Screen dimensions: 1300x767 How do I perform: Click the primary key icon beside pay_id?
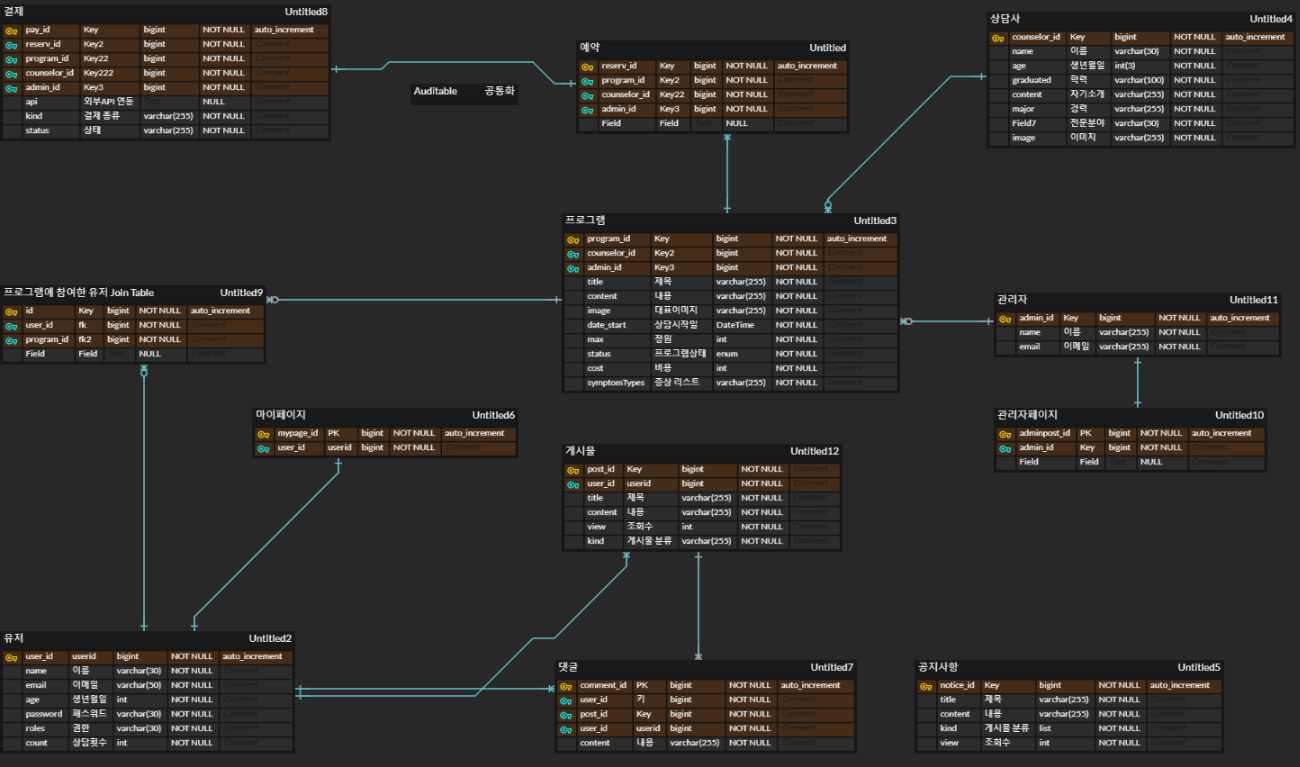coord(11,30)
